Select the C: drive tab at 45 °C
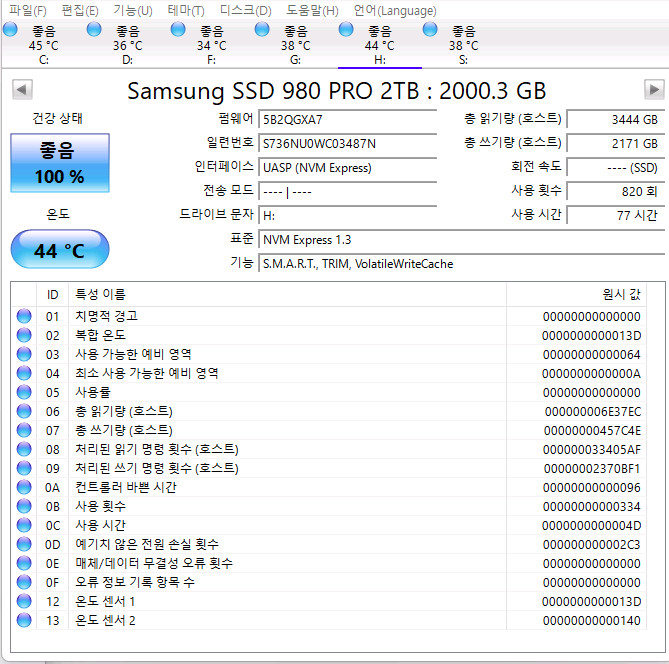This screenshot has width=669, height=664. 43,45
